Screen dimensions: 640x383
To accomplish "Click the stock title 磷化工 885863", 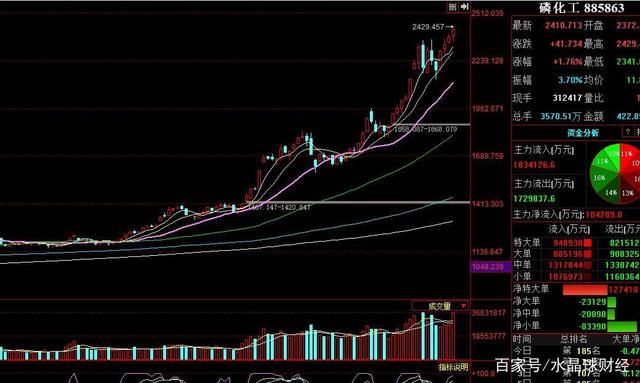I will click(x=582, y=8).
